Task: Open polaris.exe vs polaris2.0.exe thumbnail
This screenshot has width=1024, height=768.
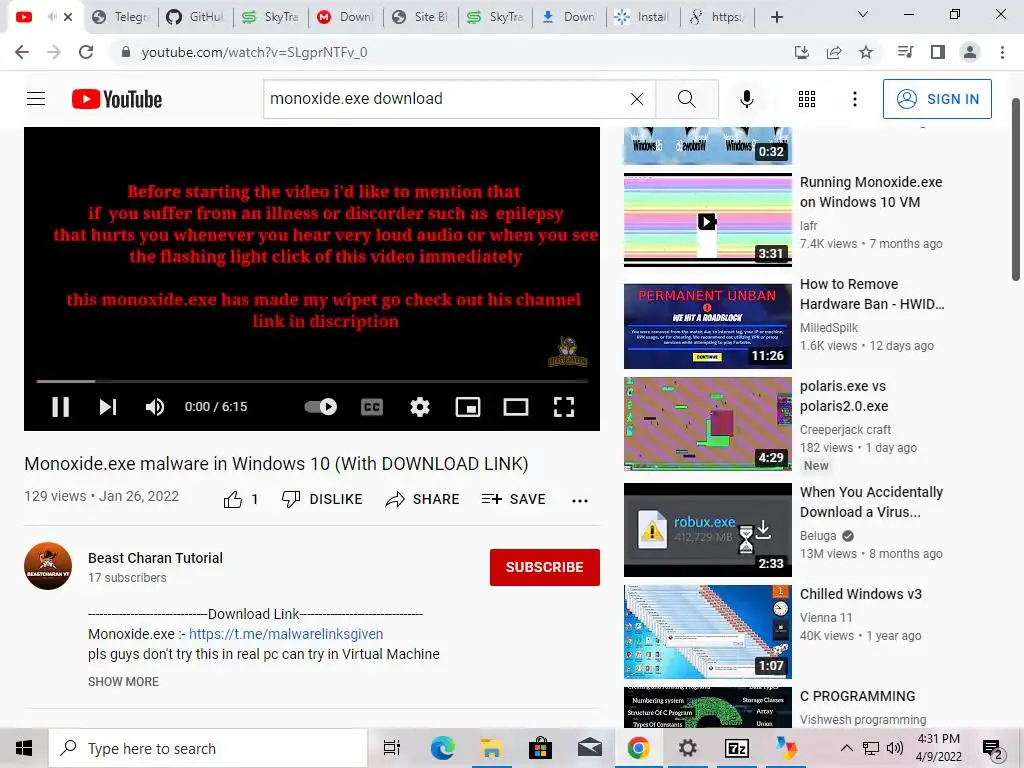Action: click(707, 424)
